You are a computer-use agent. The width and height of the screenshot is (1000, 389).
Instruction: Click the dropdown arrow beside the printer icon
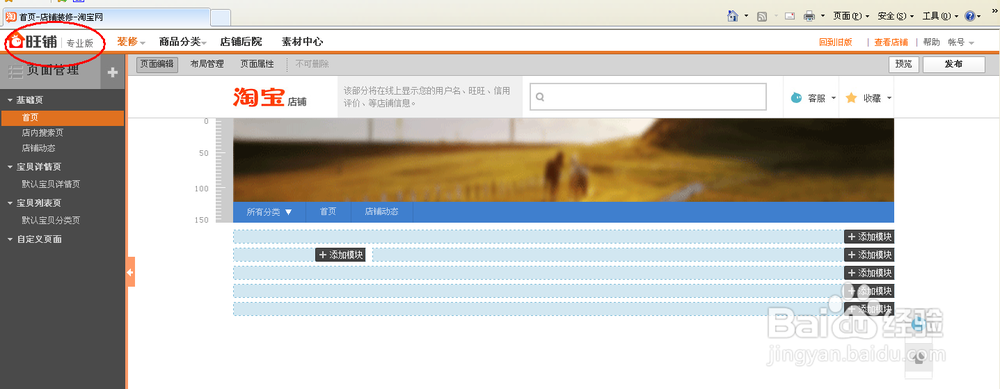pos(823,16)
